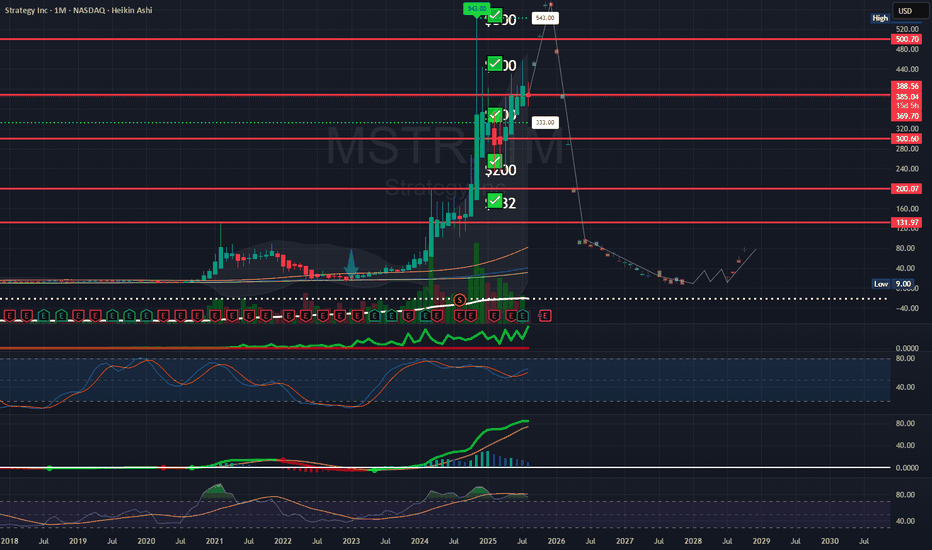Click the 2018 label on time axis

pos(10,541)
